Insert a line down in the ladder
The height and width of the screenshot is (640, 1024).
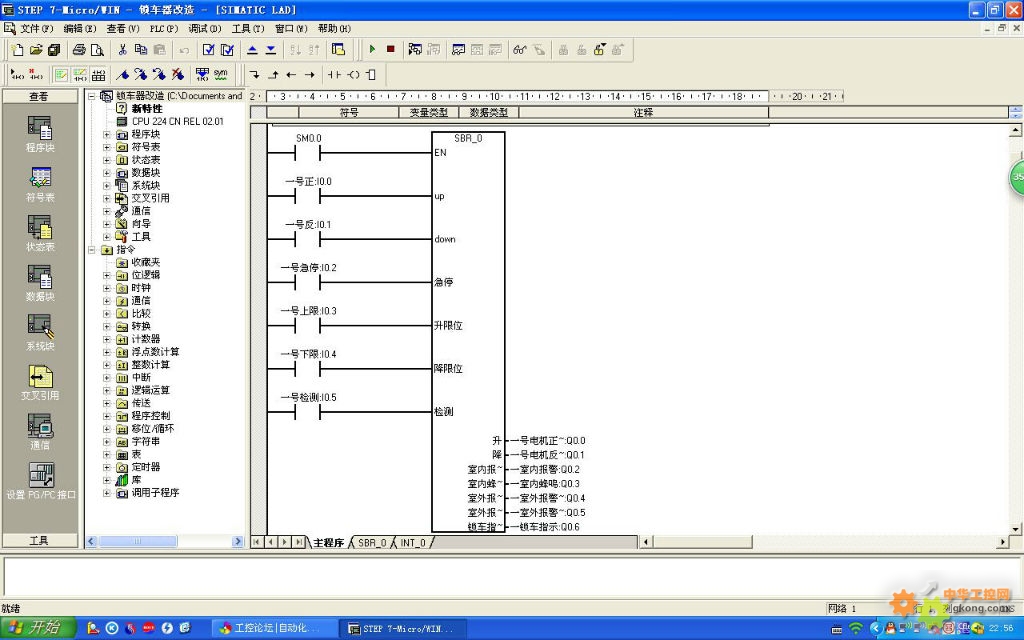255,75
